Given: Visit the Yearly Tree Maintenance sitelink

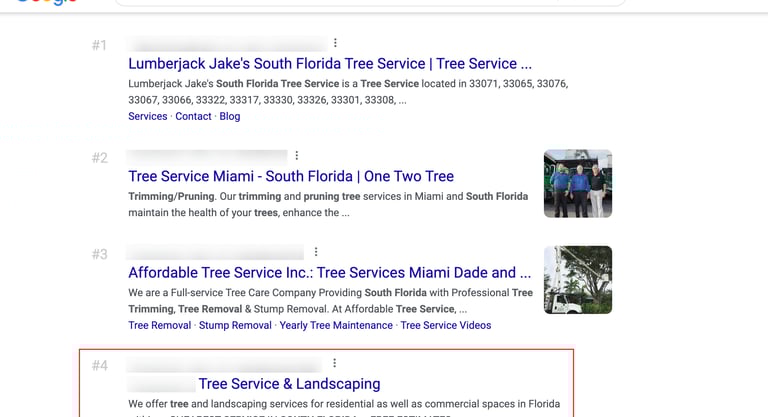Looking at the screenshot, I should coord(336,325).
